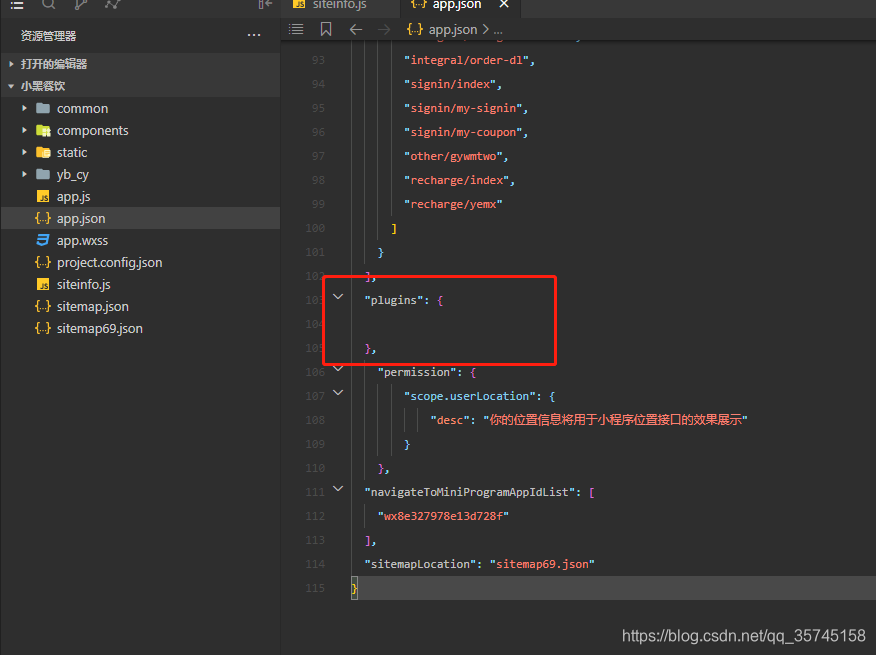The image size is (876, 655).
Task: Go forward with the right arrow icon
Action: pyautogui.click(x=384, y=29)
